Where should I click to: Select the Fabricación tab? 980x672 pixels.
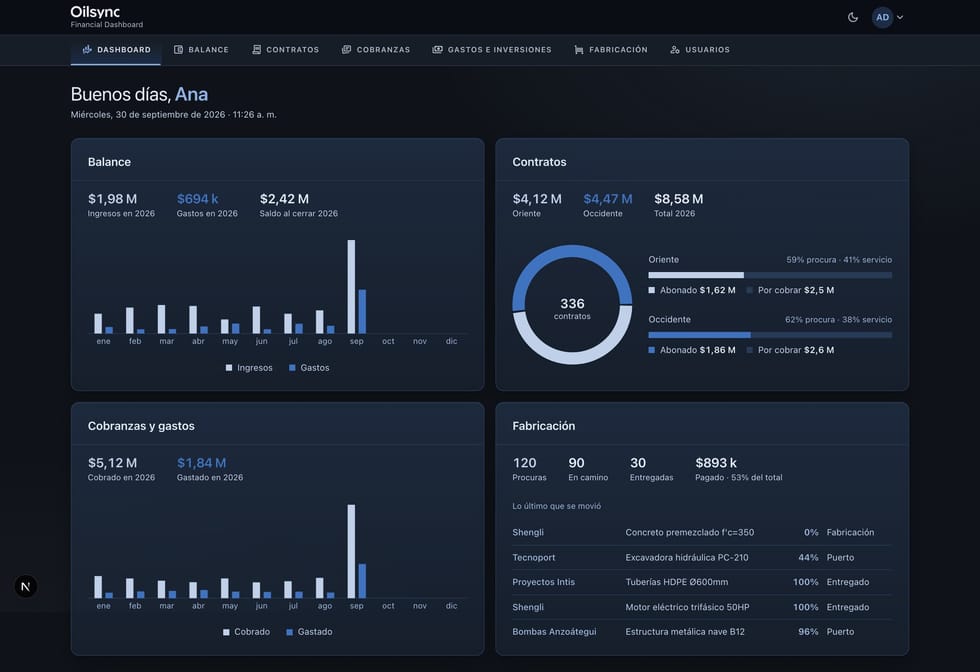[611, 50]
